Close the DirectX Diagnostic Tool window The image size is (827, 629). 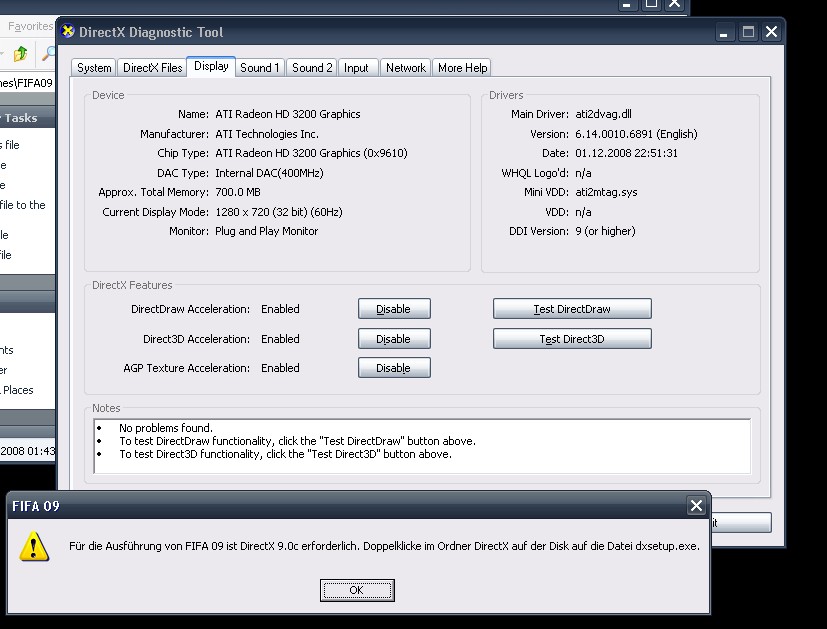tap(771, 32)
